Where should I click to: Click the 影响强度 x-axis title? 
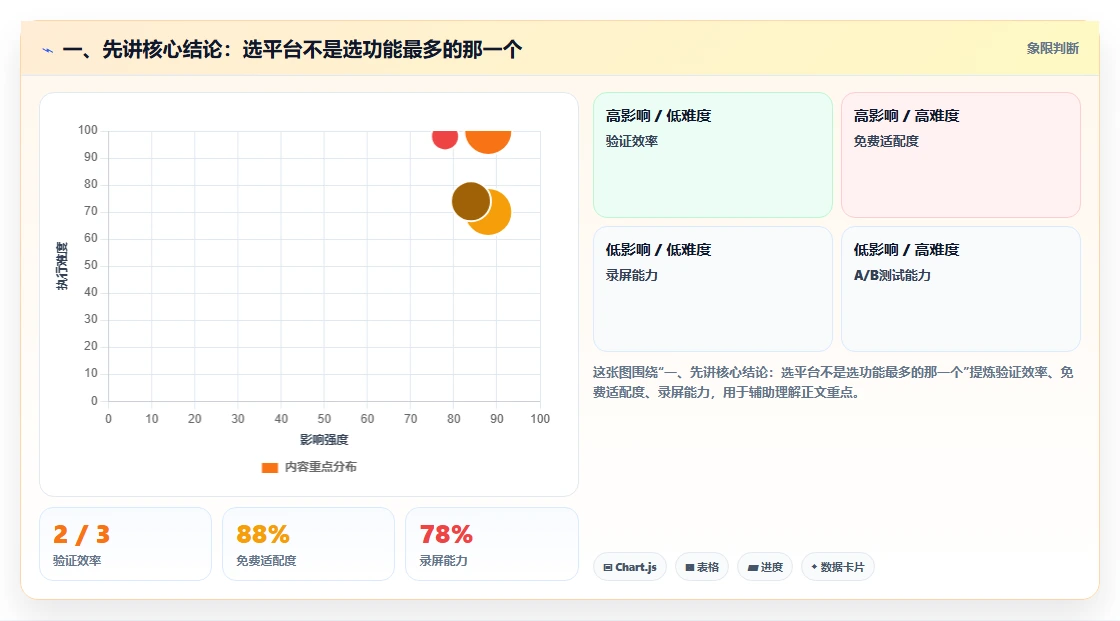pos(324,439)
